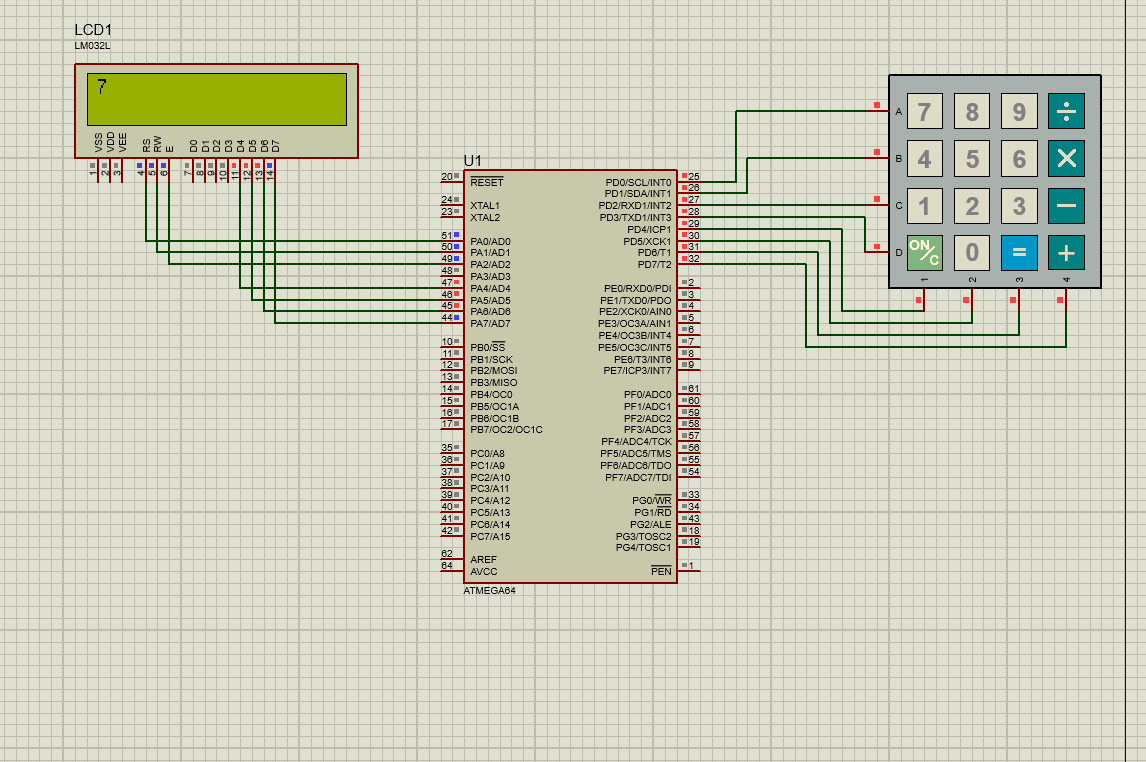Select the RESET pin label
This screenshot has width=1146, height=762.
[x=487, y=182]
